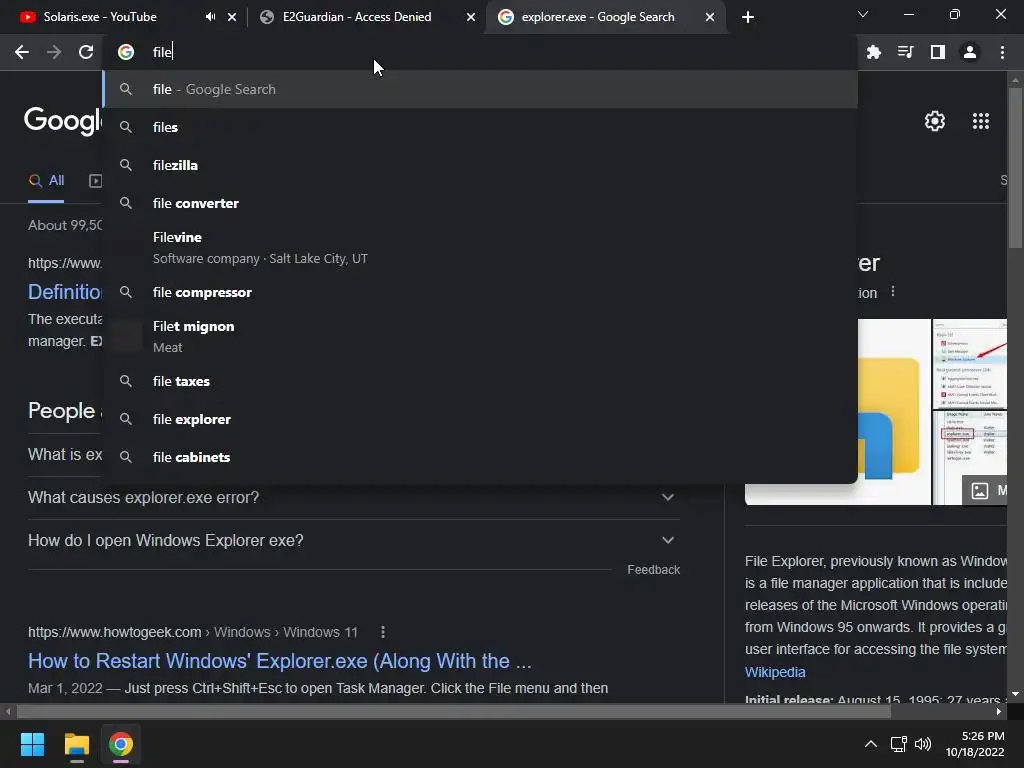Open the howtogeek result three-dot options

point(383,632)
